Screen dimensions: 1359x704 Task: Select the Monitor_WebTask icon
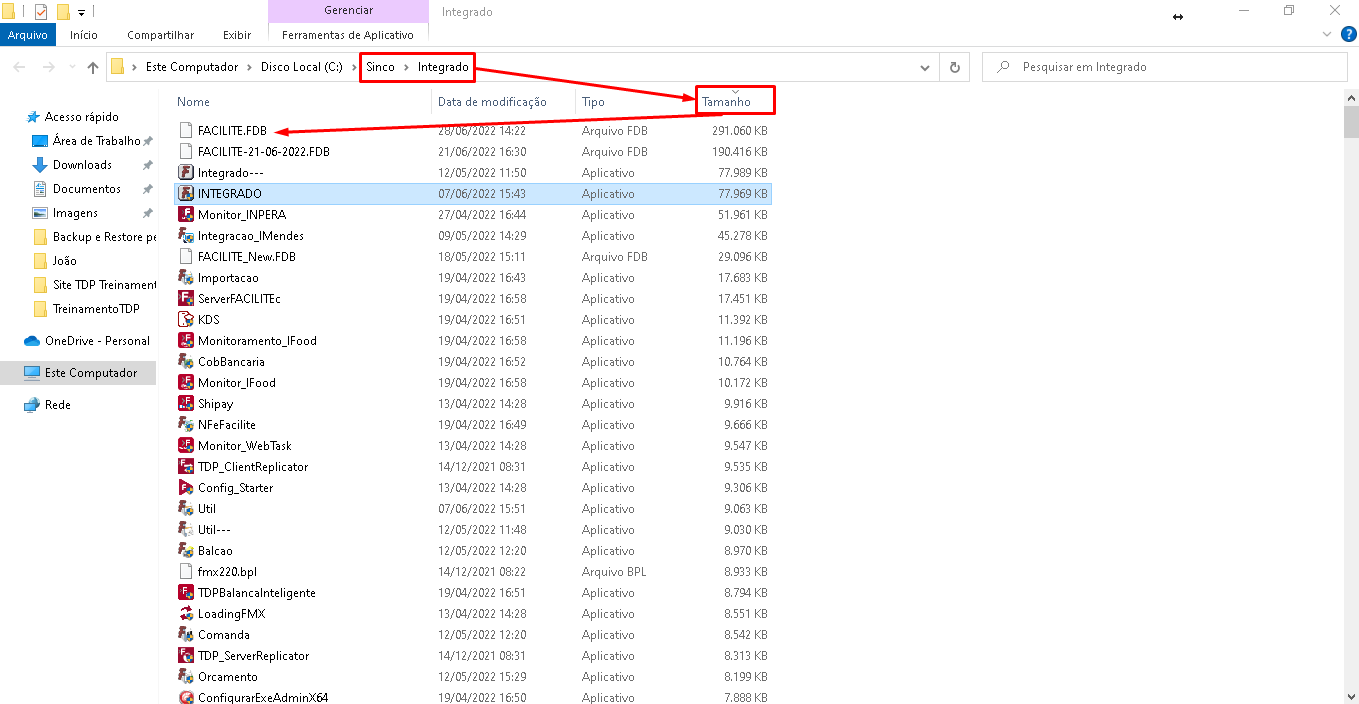pyautogui.click(x=185, y=445)
